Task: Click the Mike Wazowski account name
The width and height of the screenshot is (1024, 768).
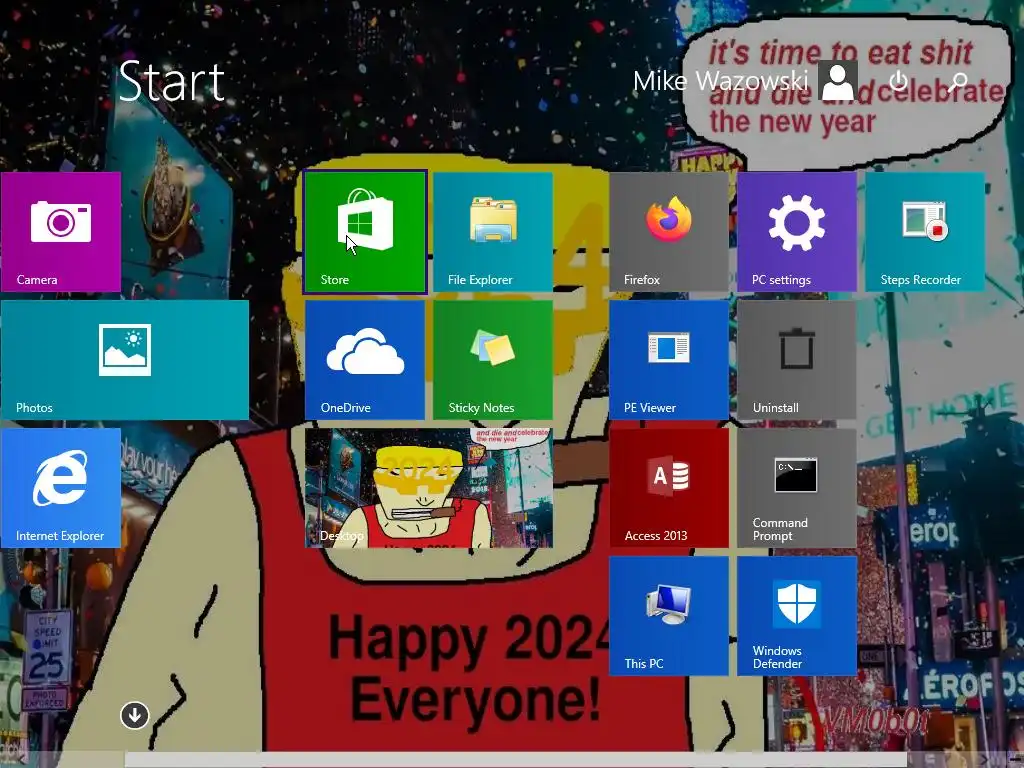Action: tap(721, 81)
